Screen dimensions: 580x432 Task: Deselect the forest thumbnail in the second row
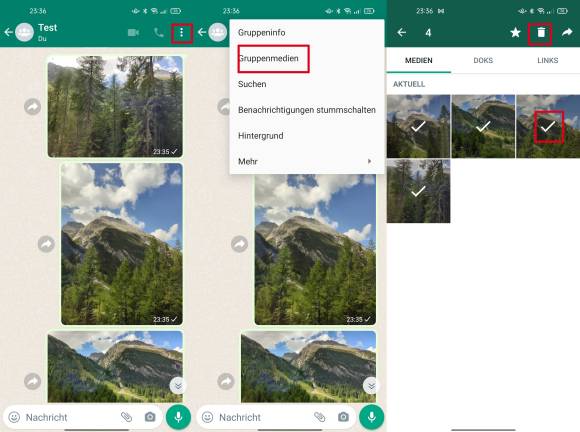click(x=418, y=191)
